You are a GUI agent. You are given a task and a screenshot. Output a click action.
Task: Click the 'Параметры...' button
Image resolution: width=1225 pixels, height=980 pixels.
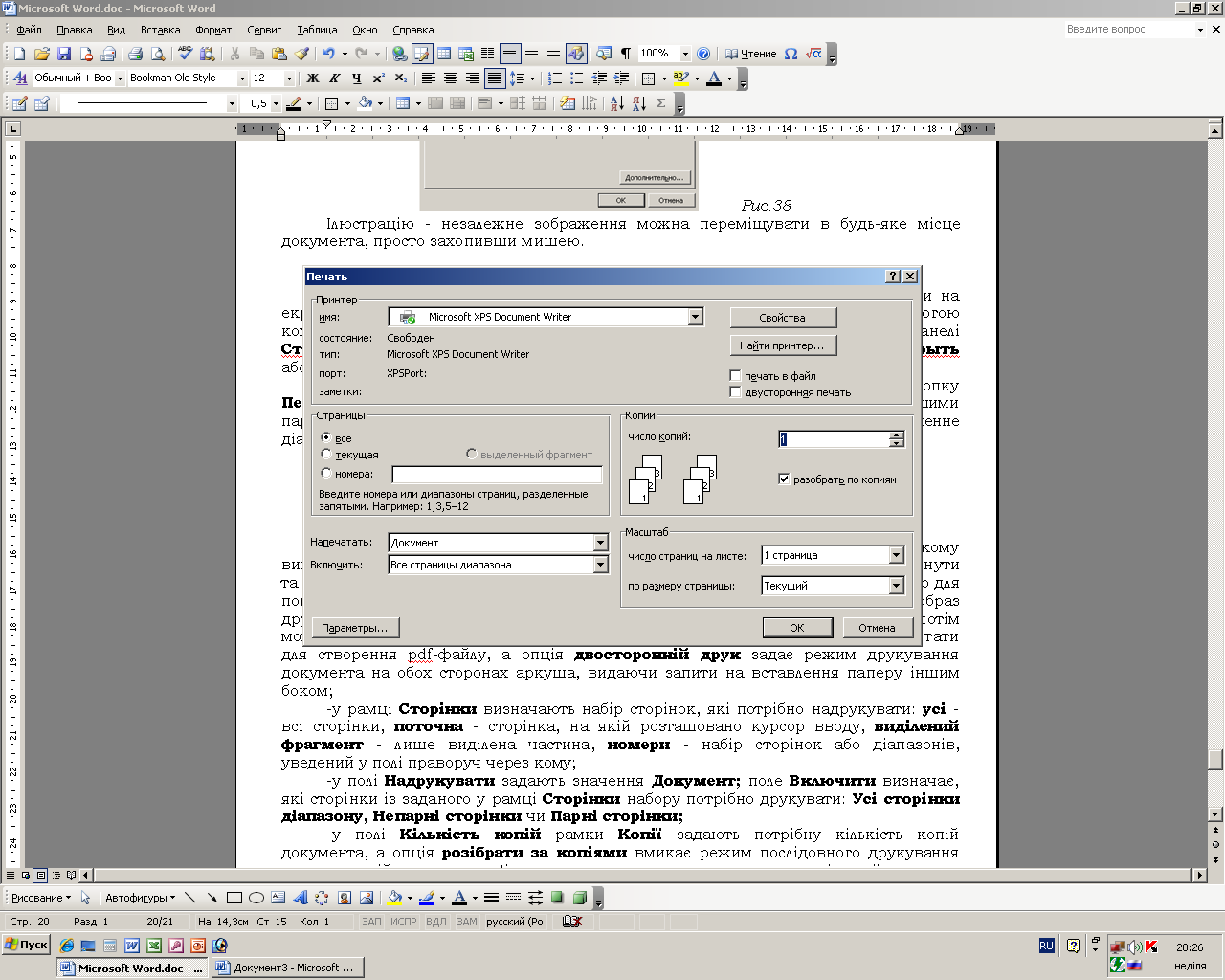(x=355, y=628)
